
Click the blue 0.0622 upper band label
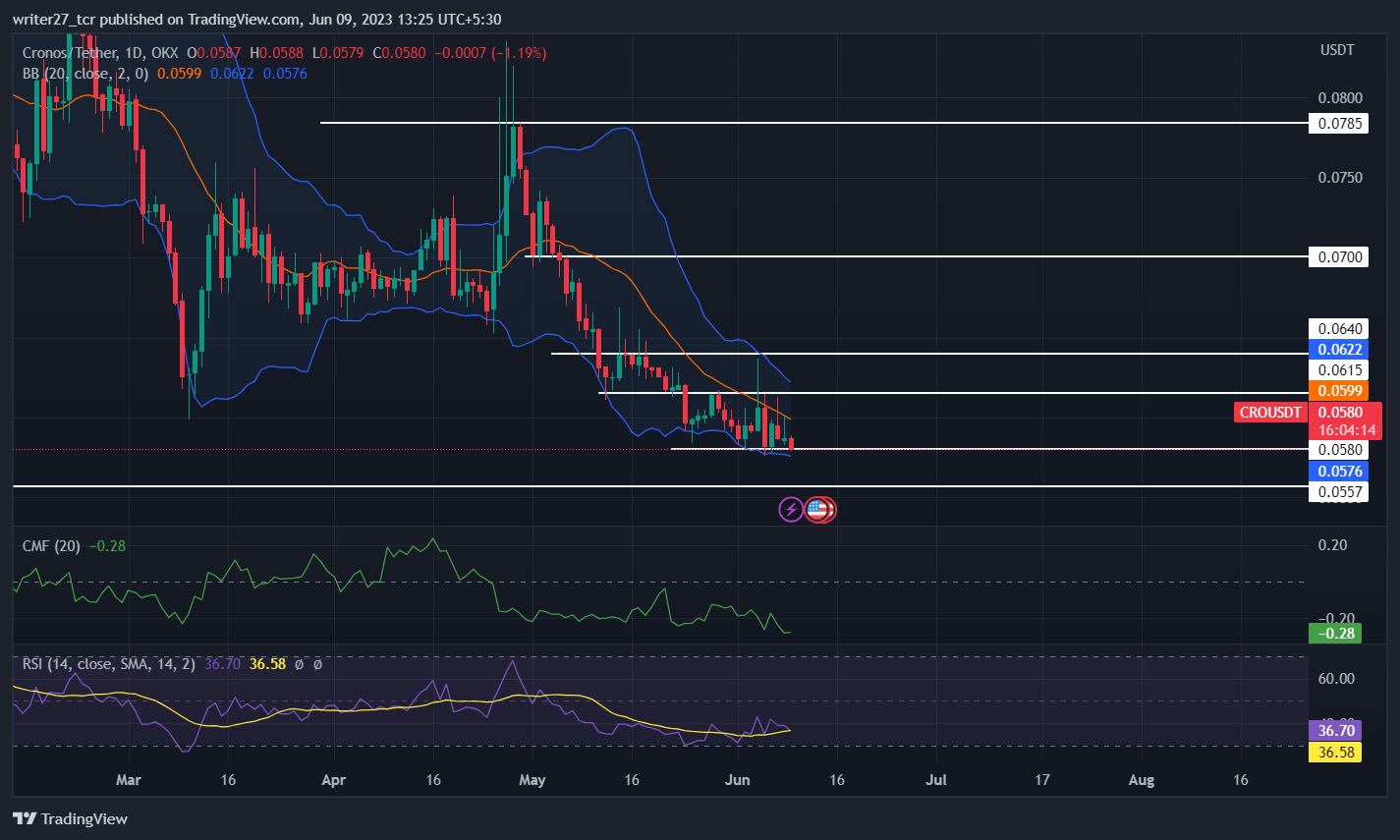tap(1338, 350)
